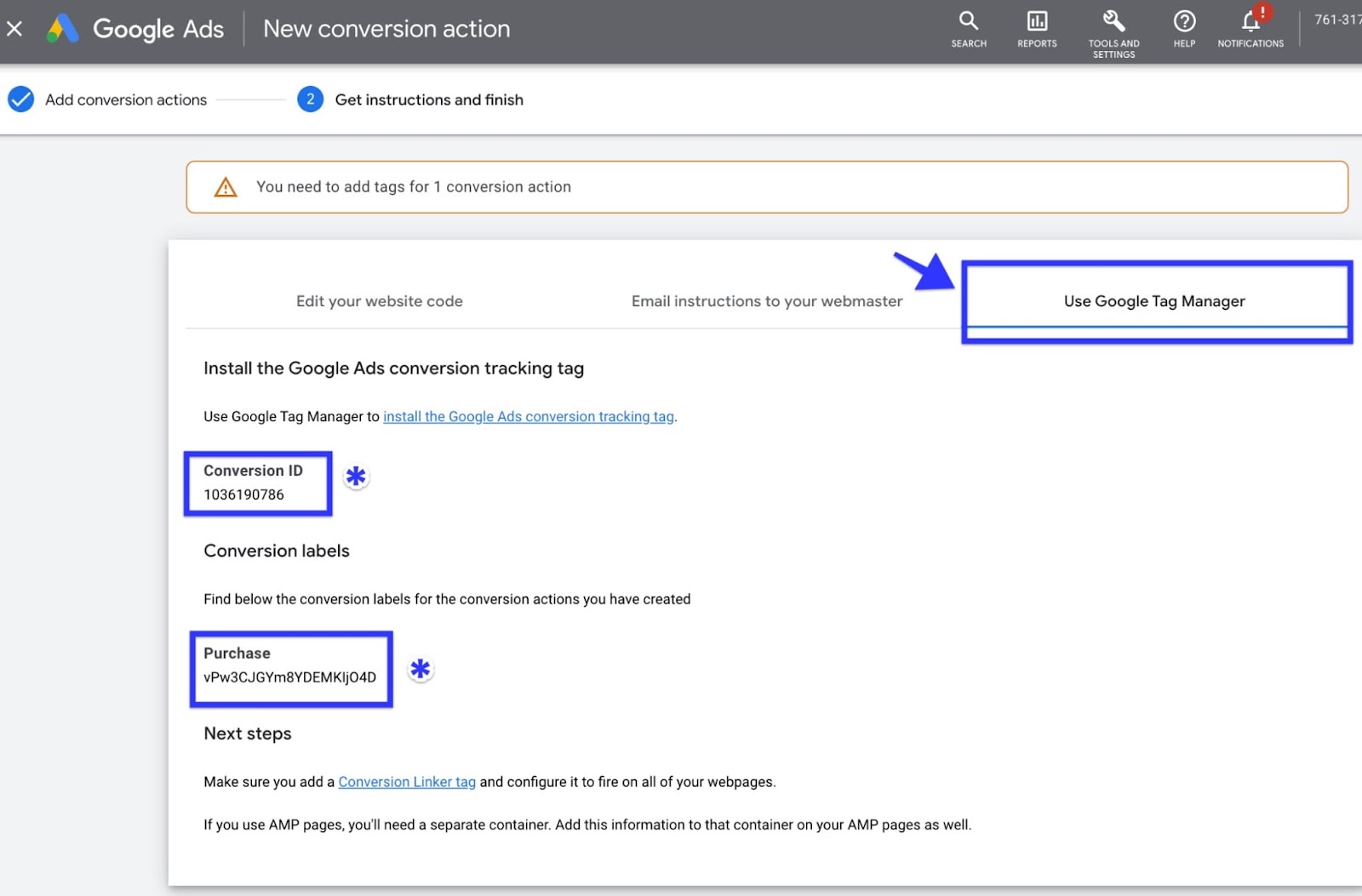
Task: Click the AMP pages note text
Action: point(587,825)
